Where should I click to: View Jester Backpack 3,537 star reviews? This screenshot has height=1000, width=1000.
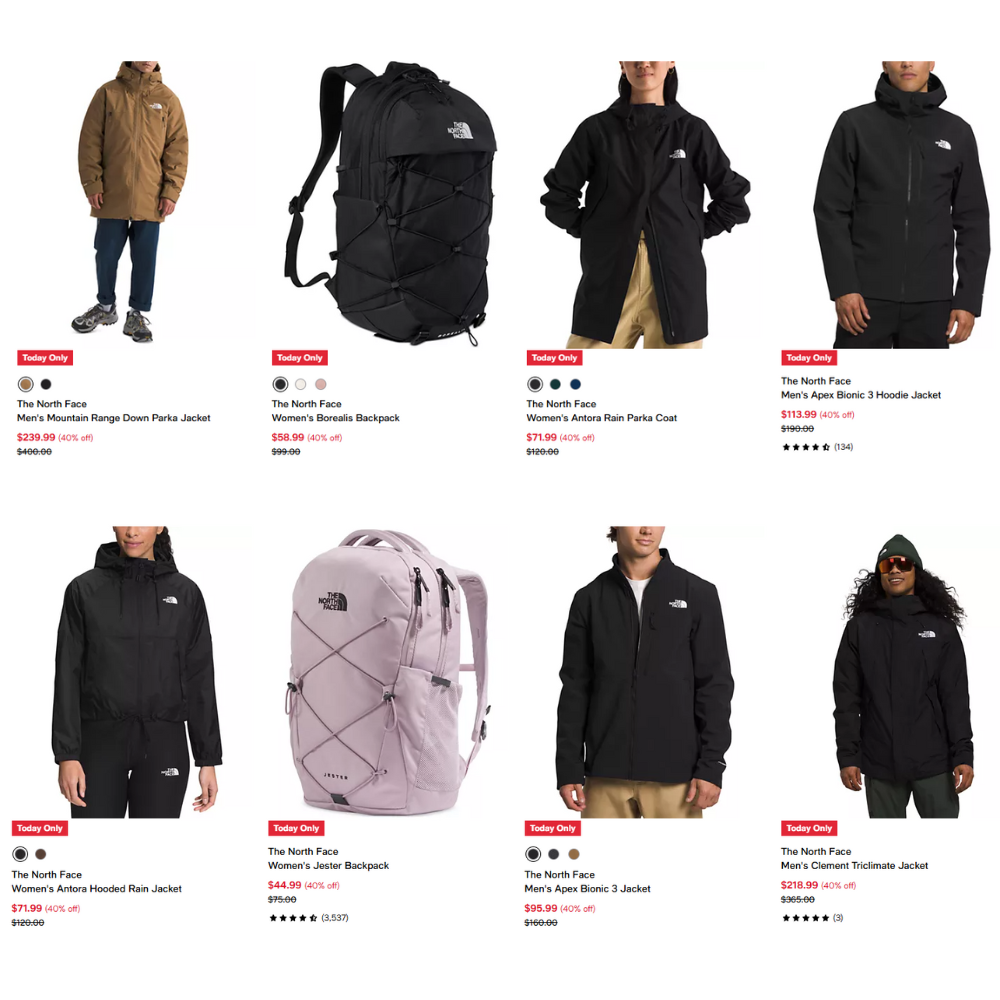click(309, 918)
